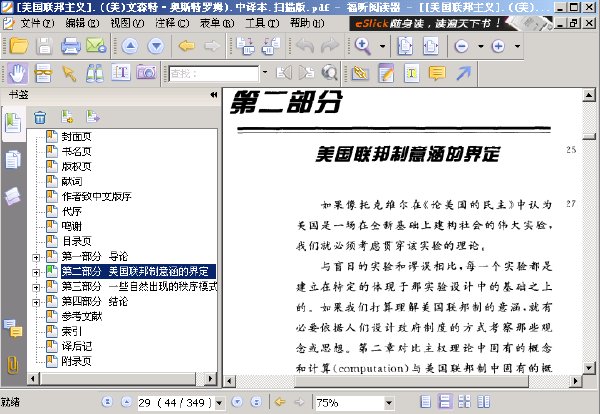Open the 文件 menu
This screenshot has height=414, width=600.
(38, 23)
